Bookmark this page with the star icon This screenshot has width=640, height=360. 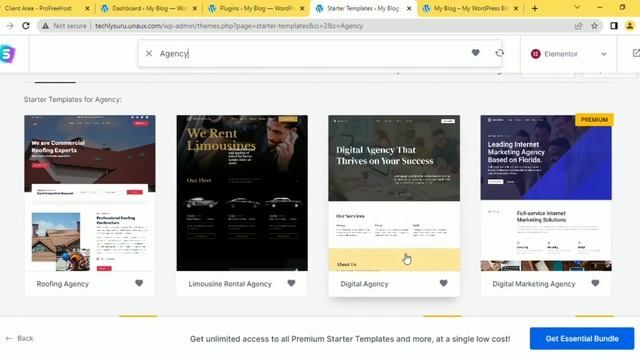coord(594,26)
